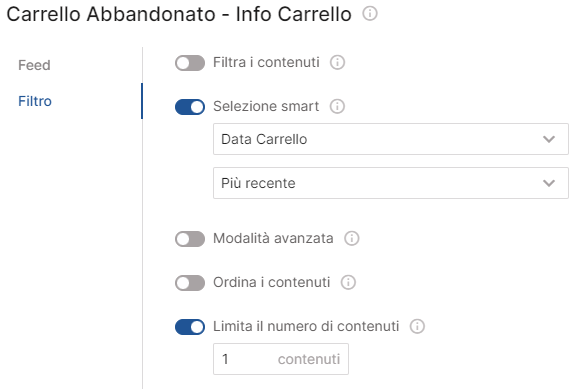This screenshot has height=389, width=578.
Task: Expand the Più recente dropdown
Action: coord(391,183)
